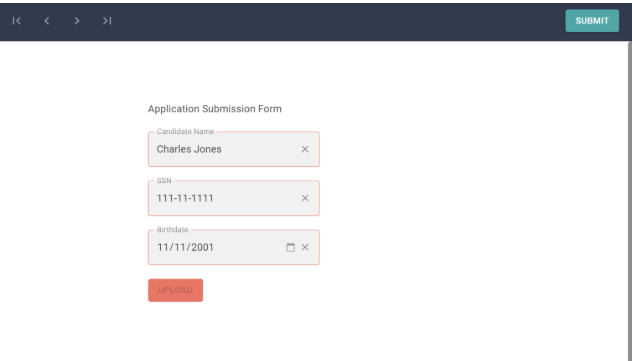This screenshot has width=632, height=361.
Task: Jump to the first page icon
Action: 17,21
